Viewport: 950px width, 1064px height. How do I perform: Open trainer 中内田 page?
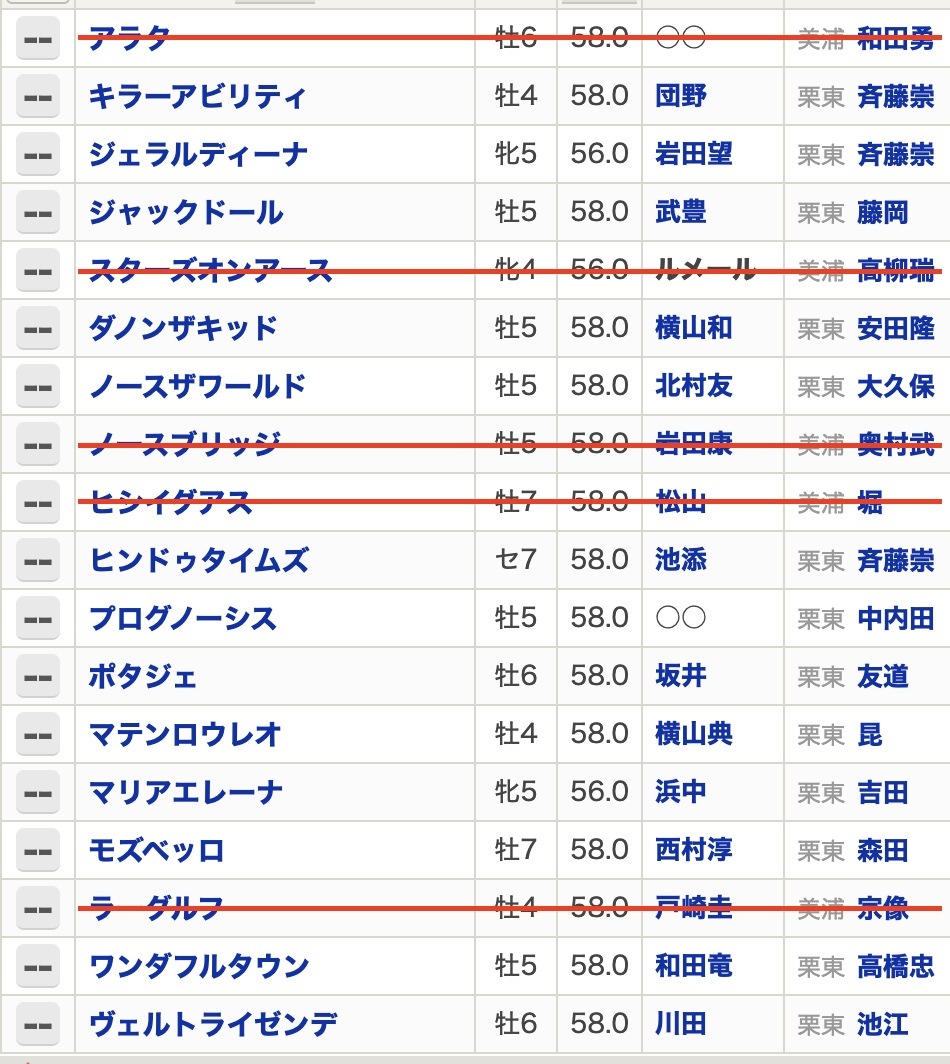coord(896,619)
